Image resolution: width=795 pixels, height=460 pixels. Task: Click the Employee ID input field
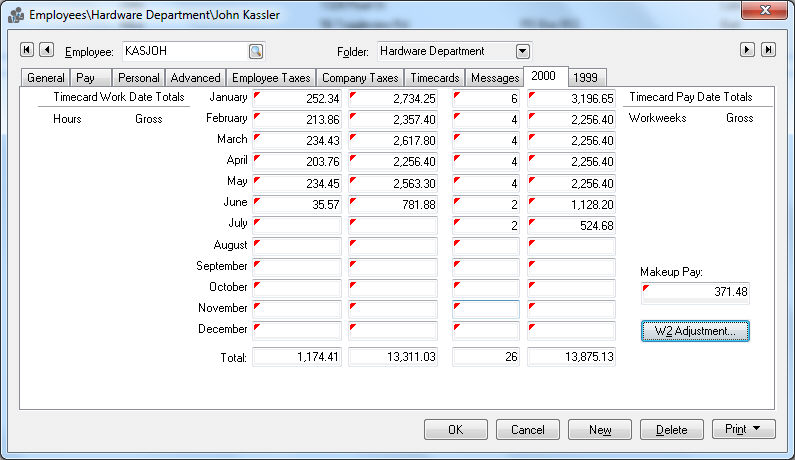coord(183,51)
